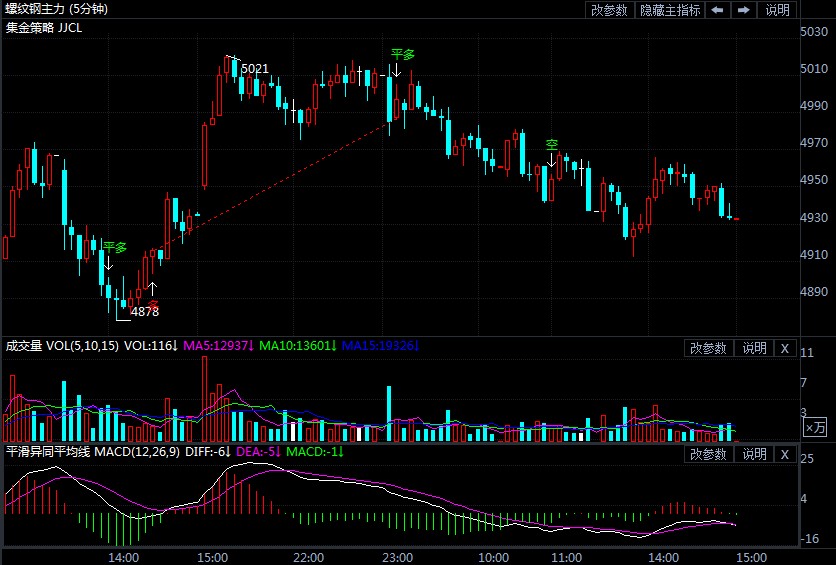This screenshot has width=836, height=565.
Task: Click the 5021 high price annotation
Action: [255, 69]
